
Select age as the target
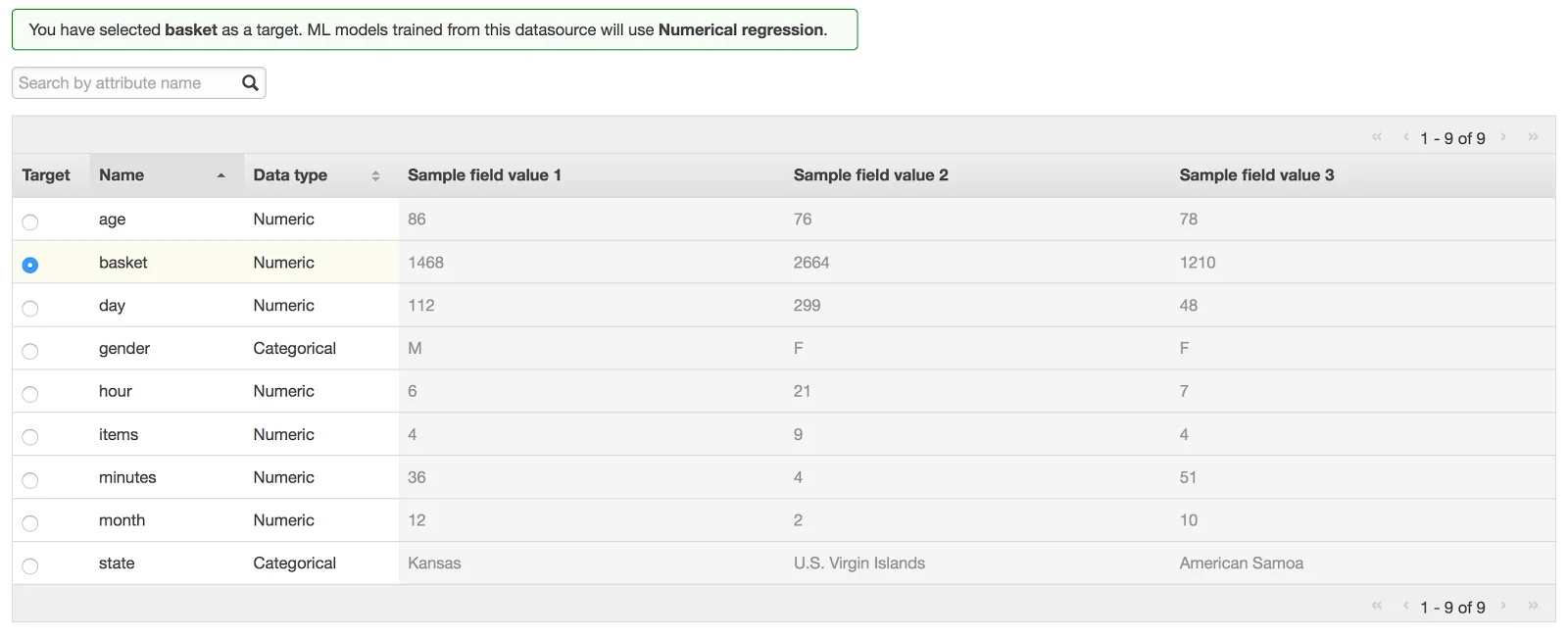tap(30, 222)
